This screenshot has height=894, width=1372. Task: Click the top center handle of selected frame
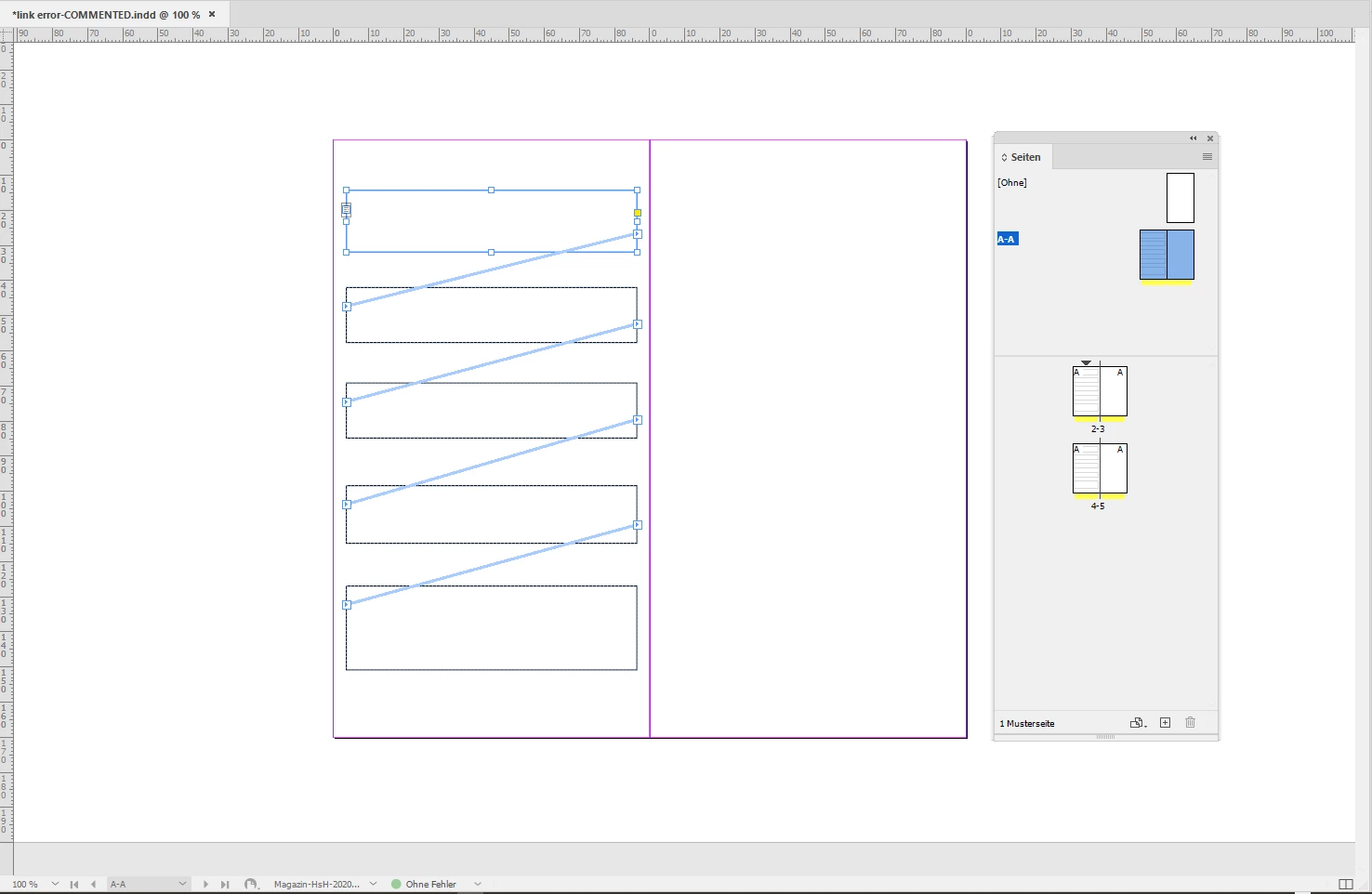(491, 191)
